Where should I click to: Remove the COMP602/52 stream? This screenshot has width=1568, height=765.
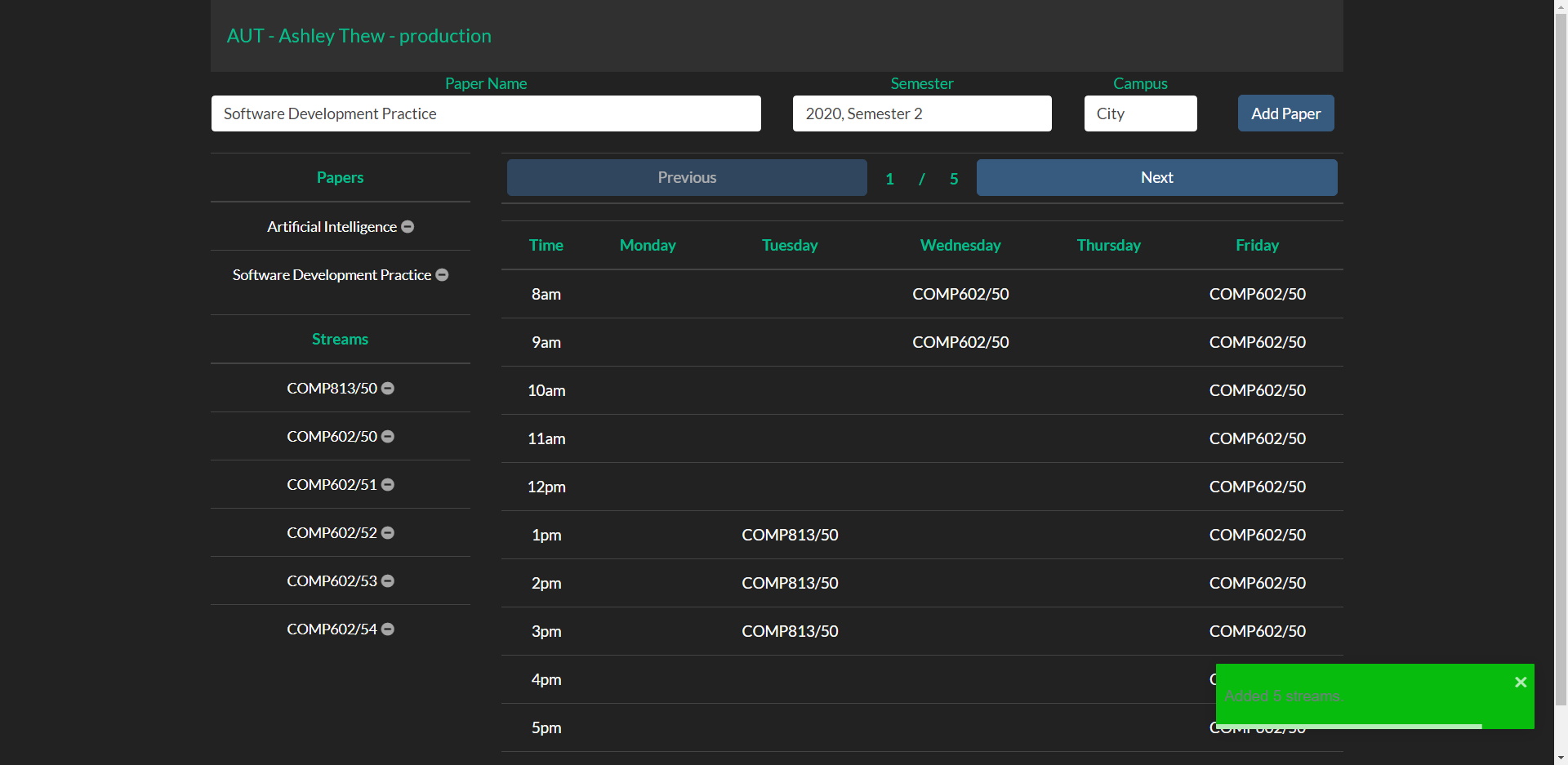click(x=387, y=532)
